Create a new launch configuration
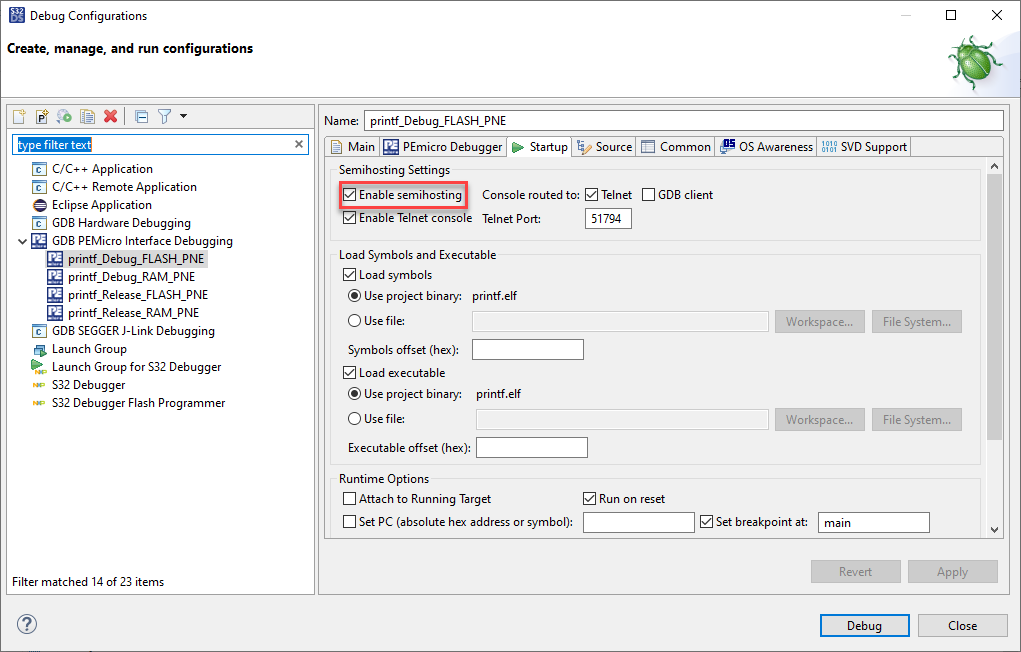Viewport: 1021px width, 652px height. click(19, 116)
